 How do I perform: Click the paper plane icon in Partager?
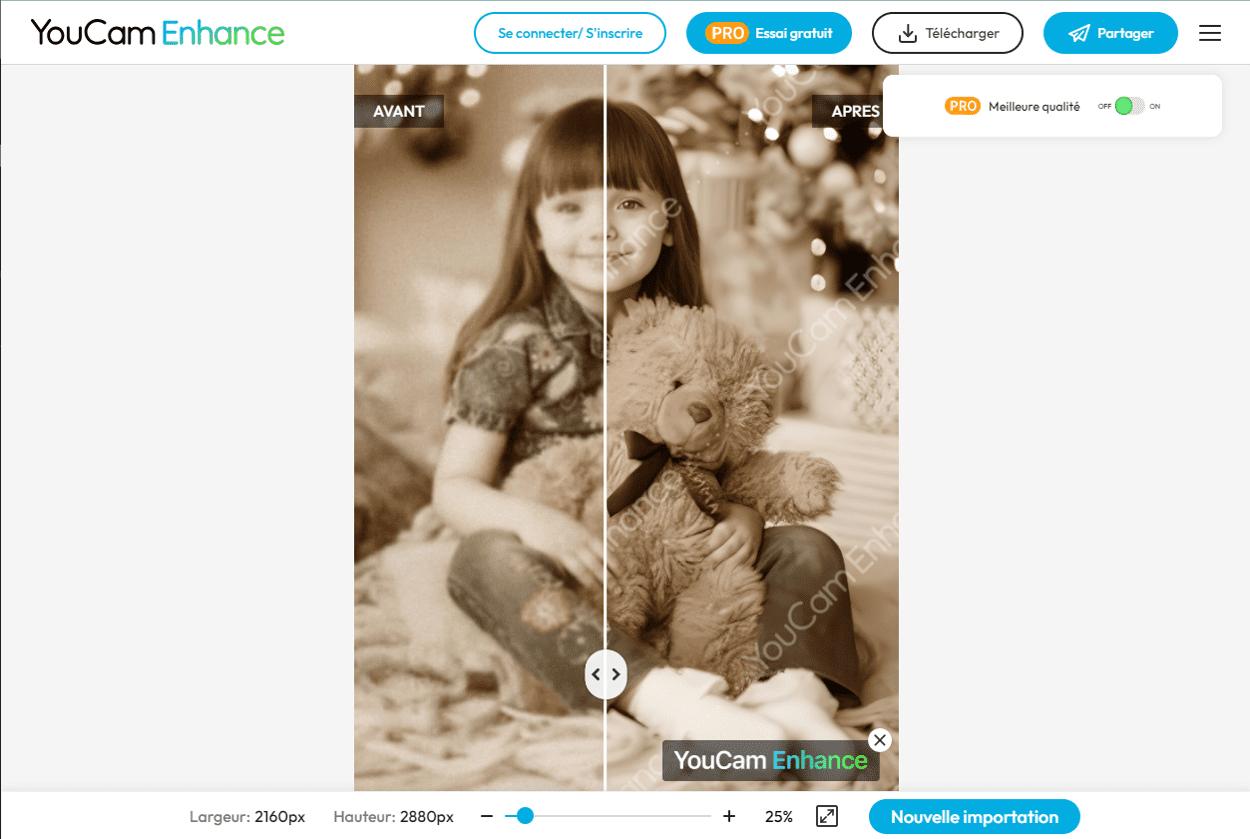coord(1079,34)
